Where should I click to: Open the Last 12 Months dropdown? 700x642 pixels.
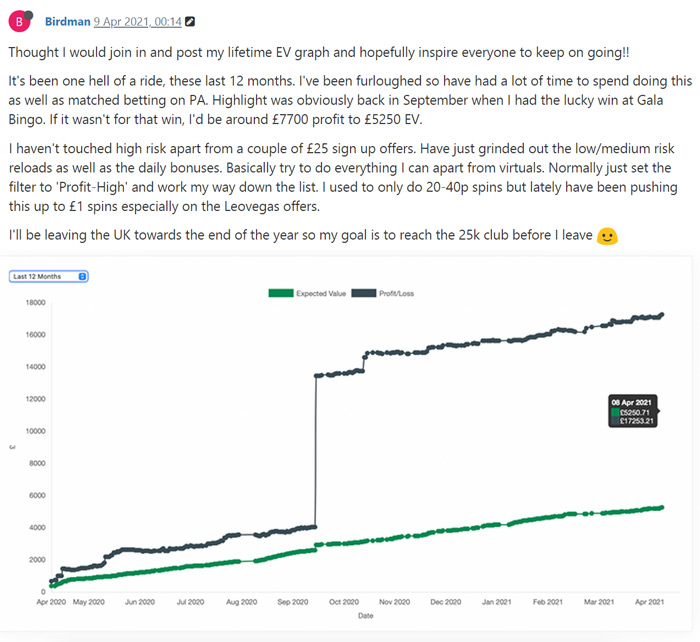tap(48, 276)
